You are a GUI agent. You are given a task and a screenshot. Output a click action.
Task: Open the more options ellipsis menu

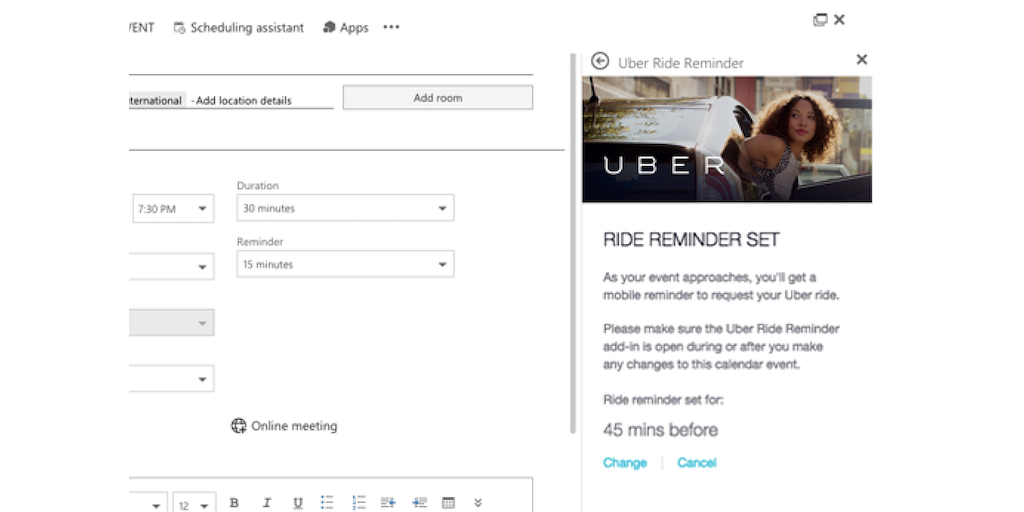coord(391,27)
